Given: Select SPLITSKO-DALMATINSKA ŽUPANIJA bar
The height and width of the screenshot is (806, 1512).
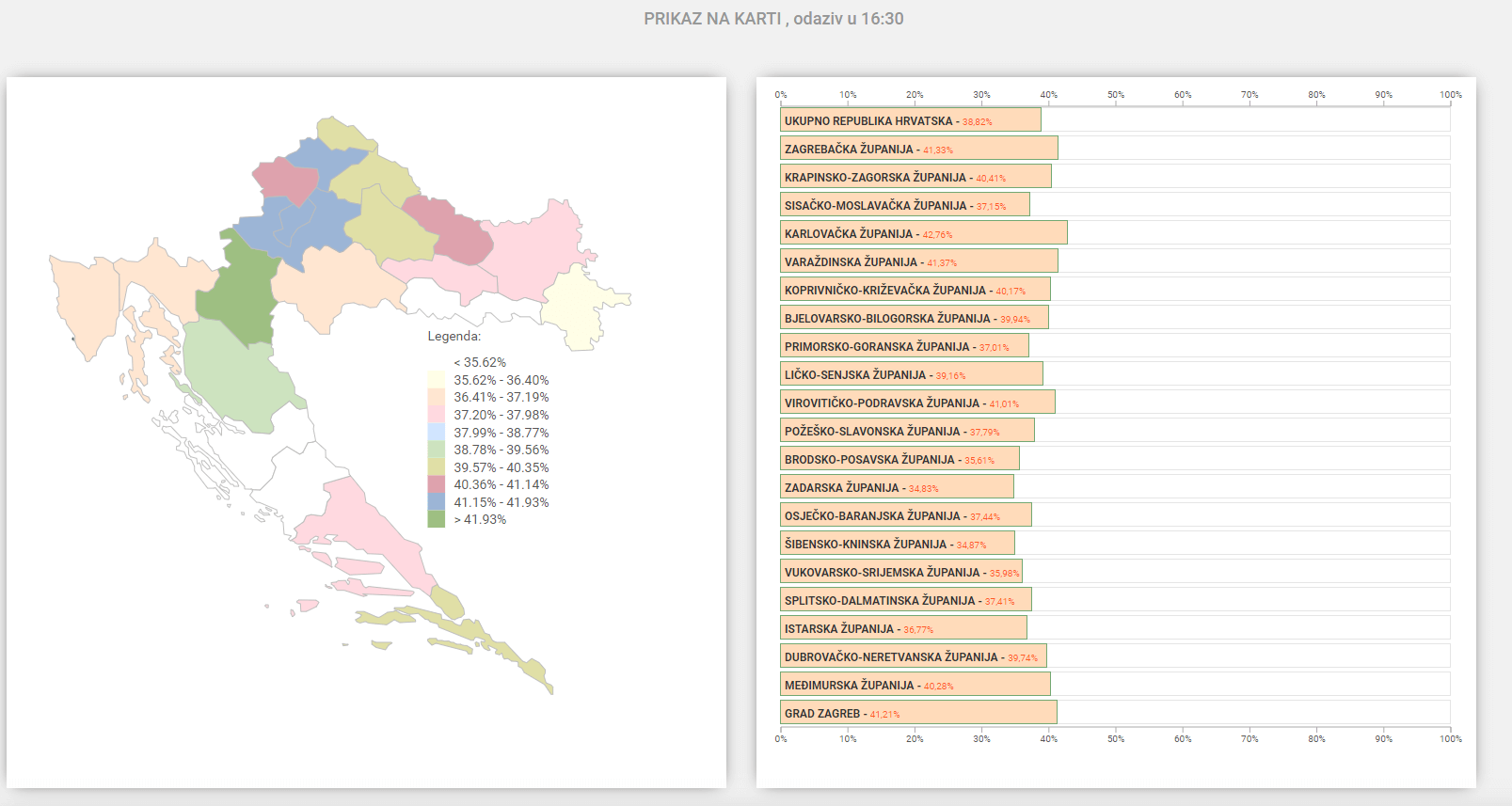Looking at the screenshot, I should [x=905, y=600].
